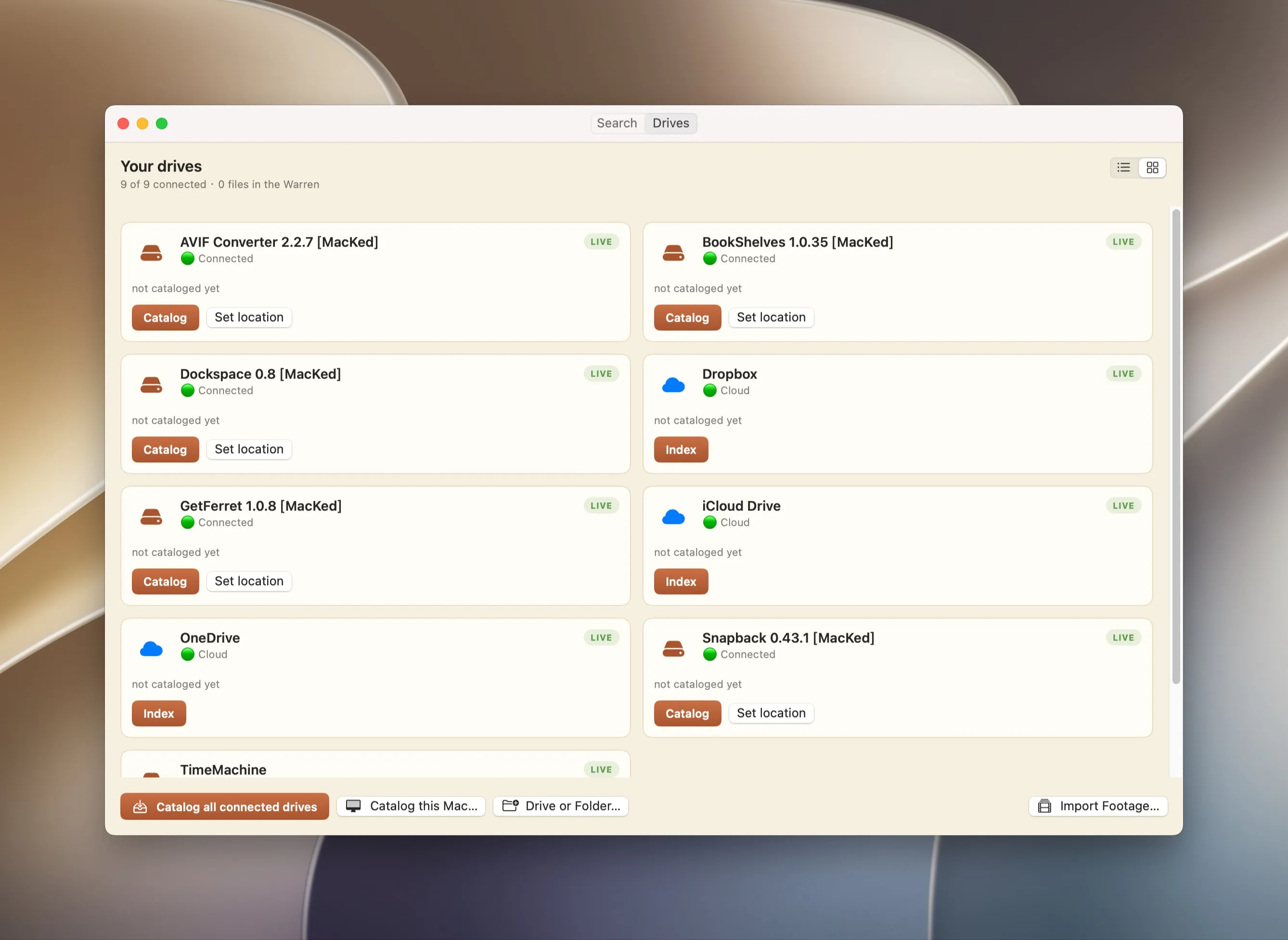Catalog the GetFerret drive

[165, 582]
